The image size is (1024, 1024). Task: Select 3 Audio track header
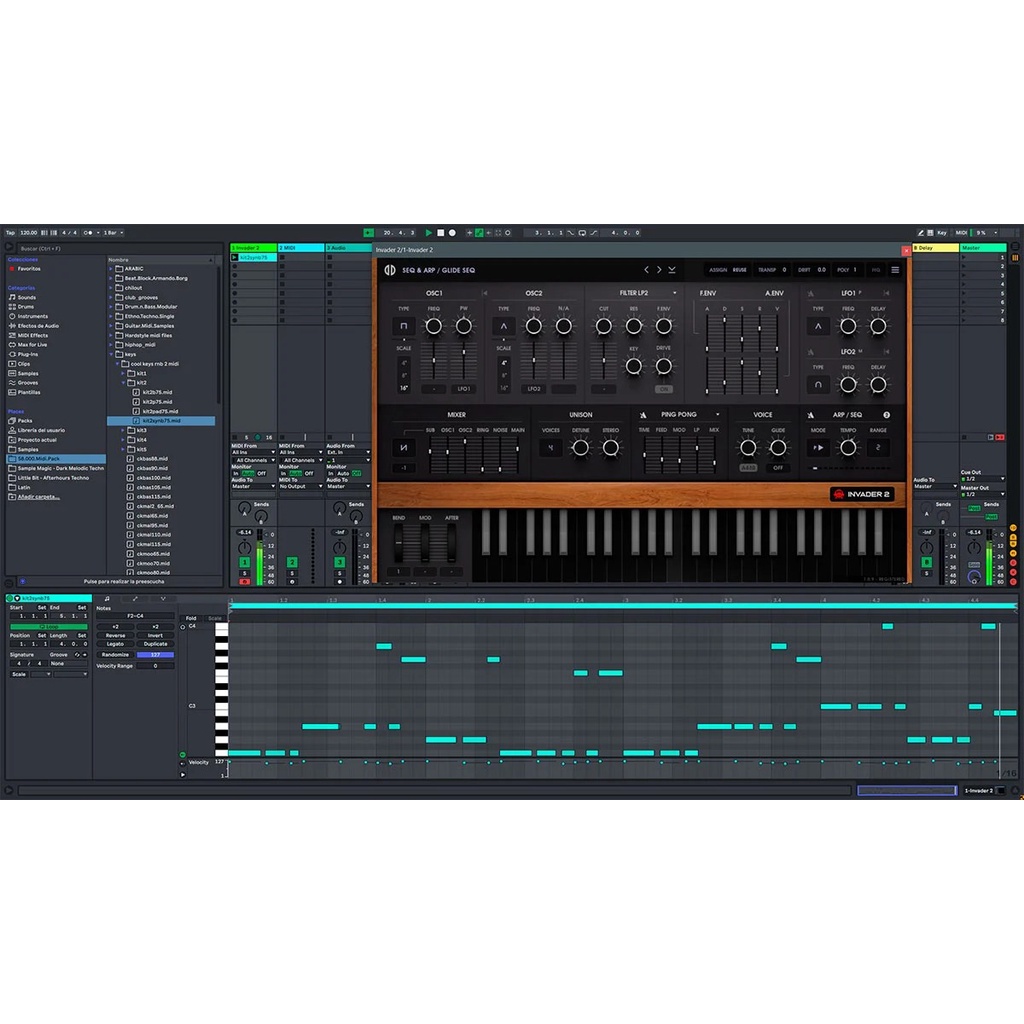tap(348, 248)
